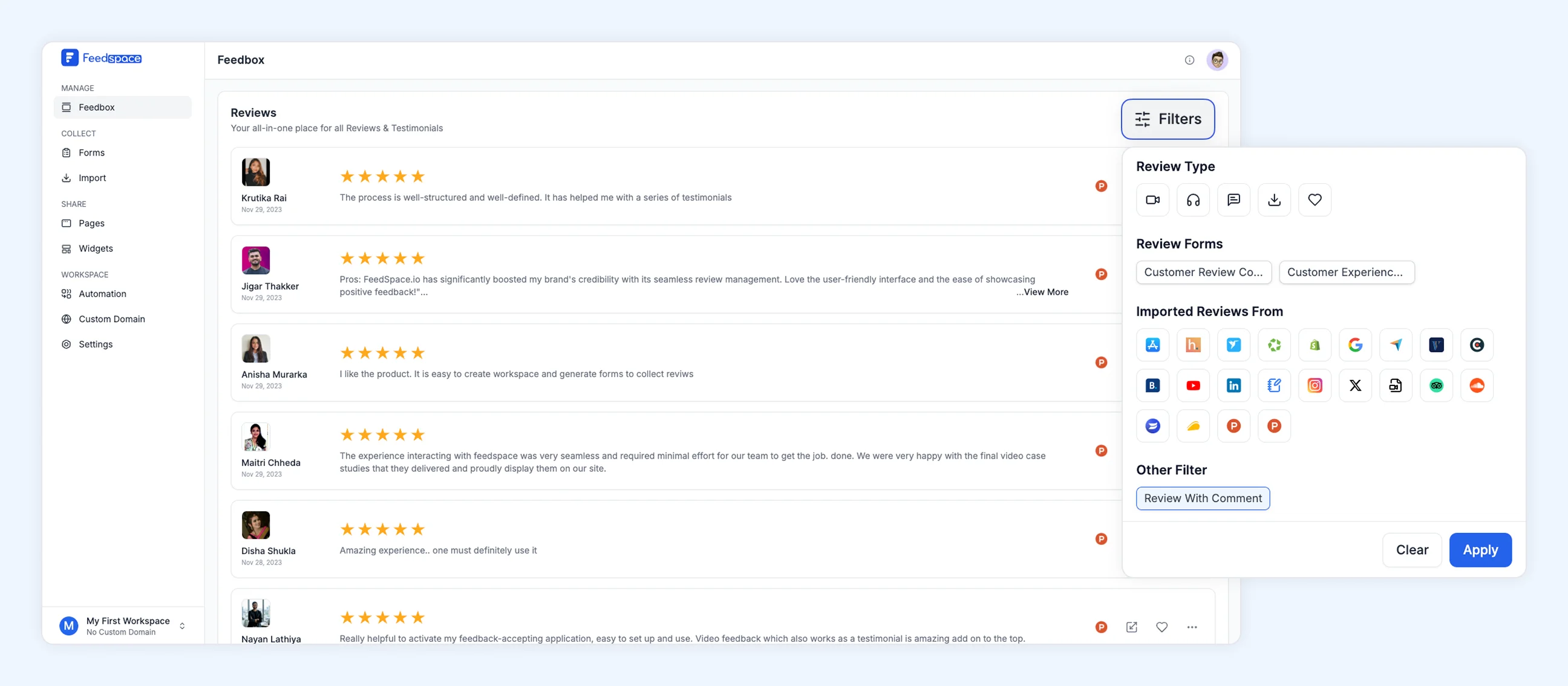
Task: Filter imported reviews from Google
Action: click(x=1356, y=345)
